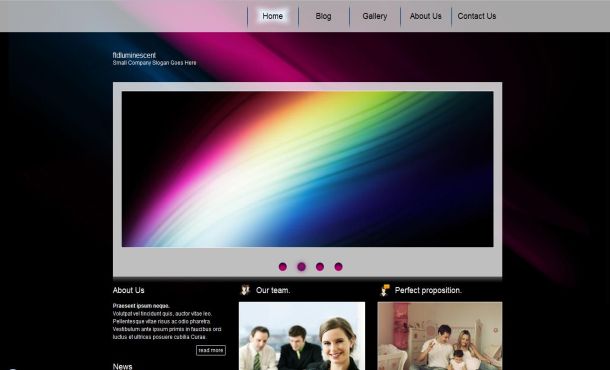Image resolution: width=610 pixels, height=370 pixels.
Task: Select About Us in navigation bar
Action: 426,16
